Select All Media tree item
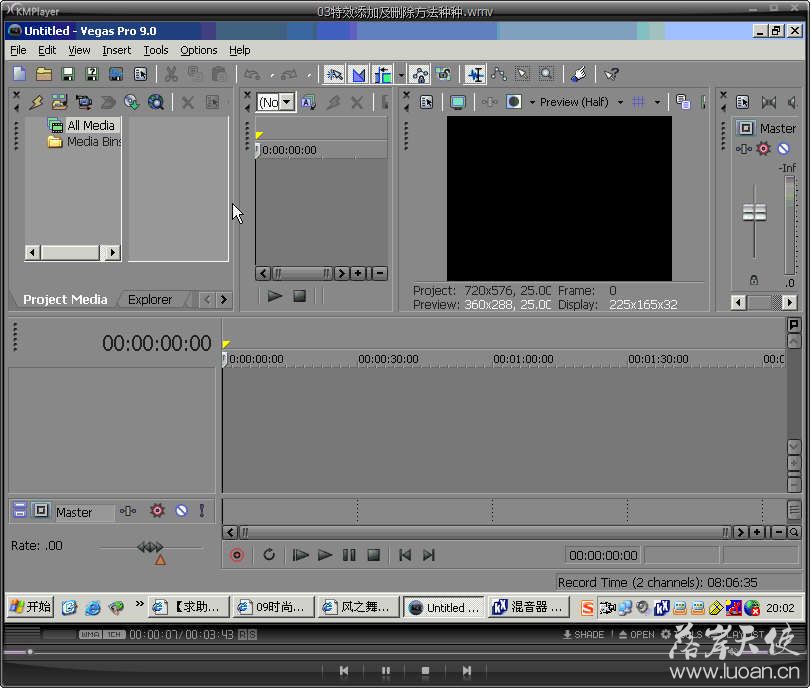Image resolution: width=810 pixels, height=688 pixels. (x=91, y=125)
